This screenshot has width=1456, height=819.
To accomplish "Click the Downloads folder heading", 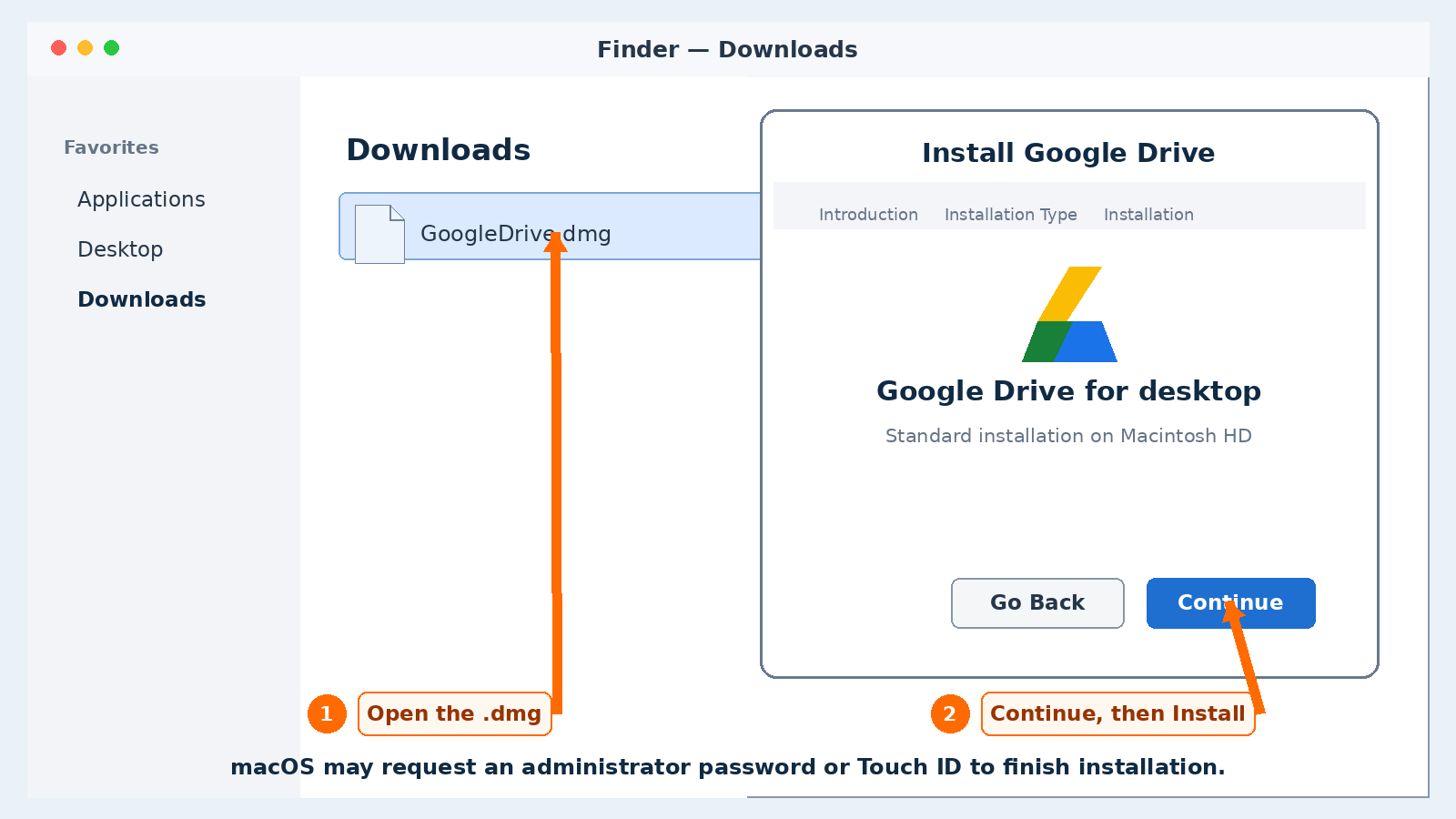I will pyautogui.click(x=439, y=150).
